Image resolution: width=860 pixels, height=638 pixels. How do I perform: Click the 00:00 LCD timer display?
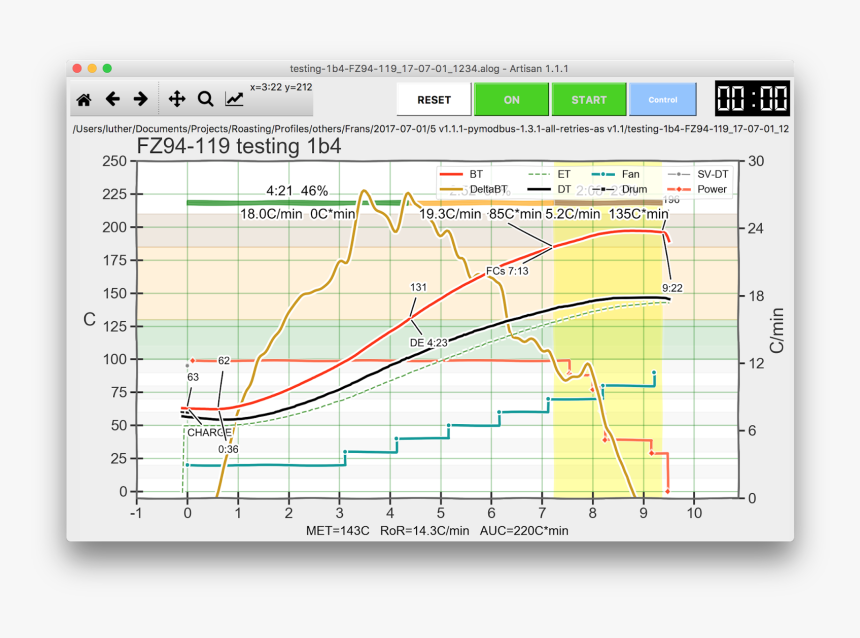tap(752, 100)
